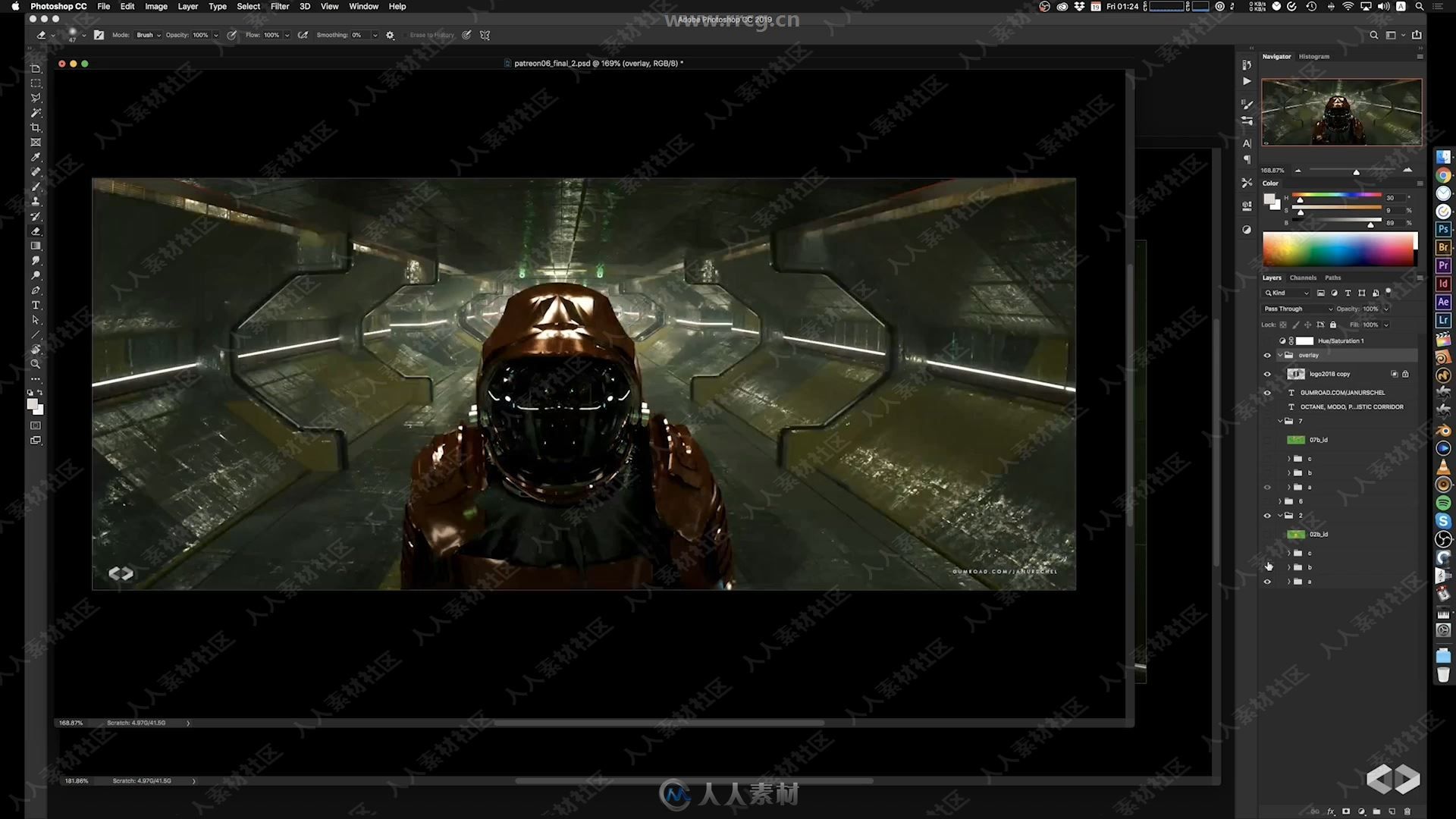Switch to the Histogram tab

coord(1313,56)
